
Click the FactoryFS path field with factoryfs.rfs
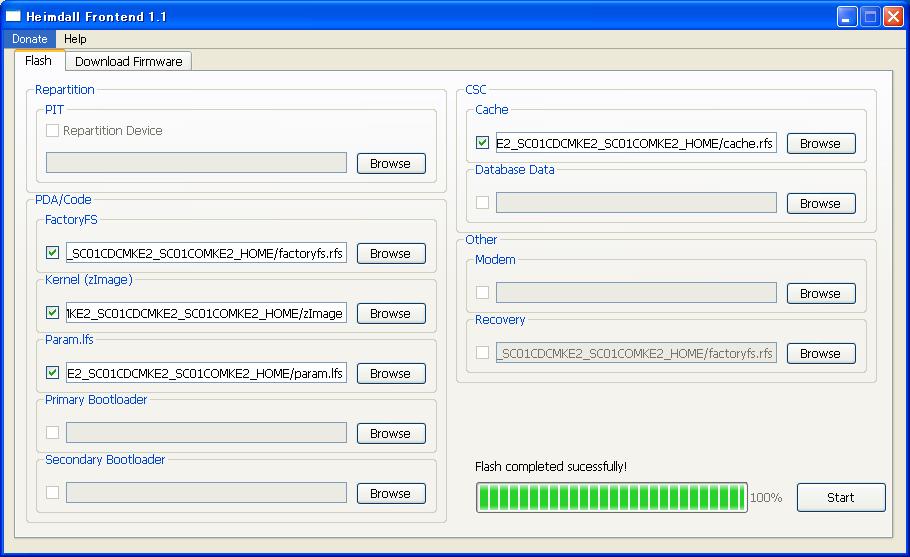pos(206,253)
